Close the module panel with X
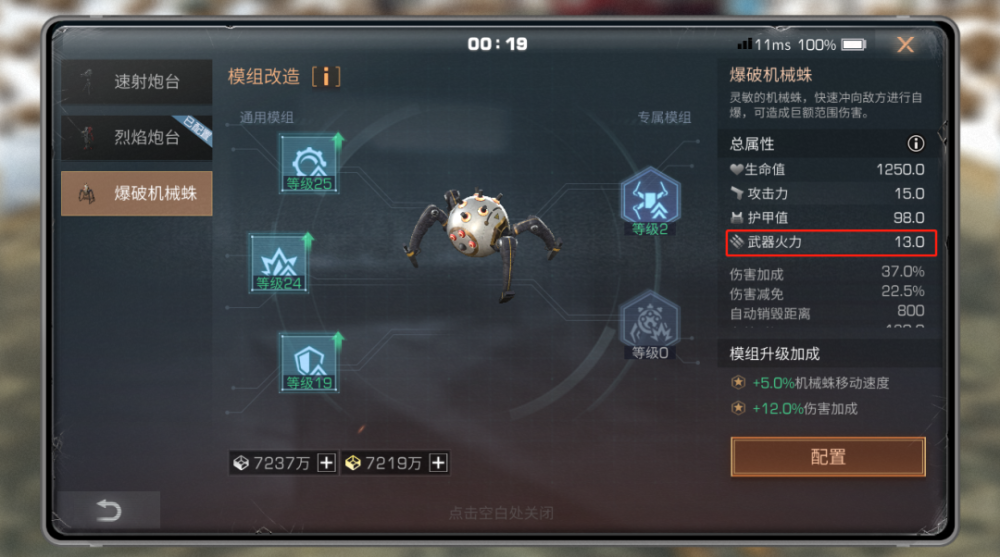Image resolution: width=1000 pixels, height=557 pixels. [x=906, y=45]
